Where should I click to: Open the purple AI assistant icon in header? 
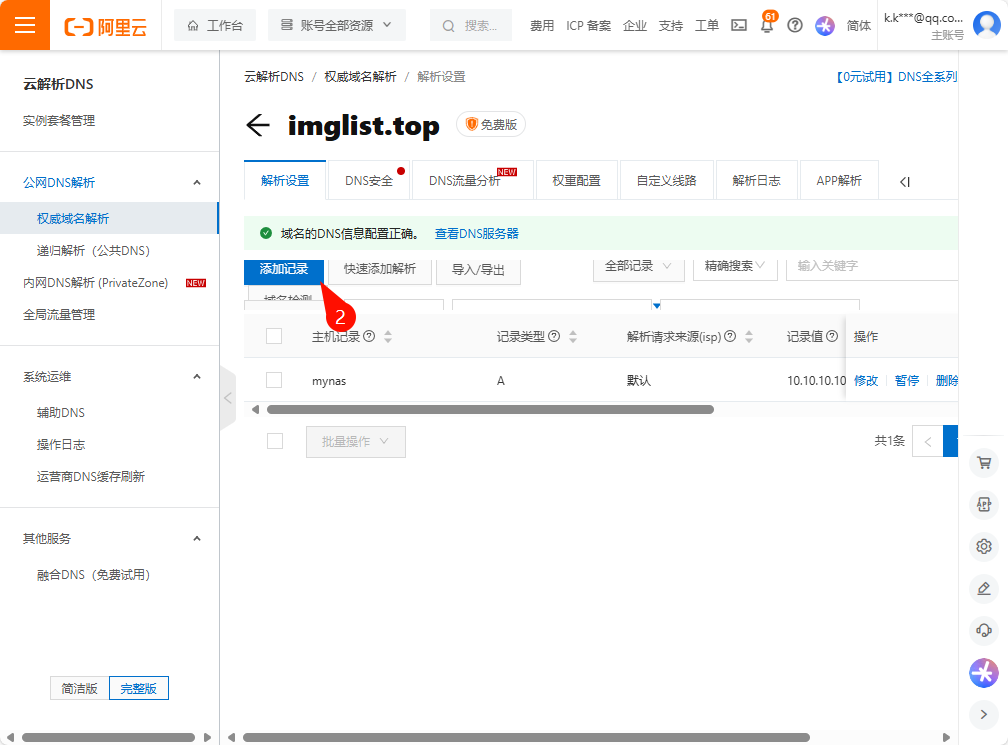point(825,26)
